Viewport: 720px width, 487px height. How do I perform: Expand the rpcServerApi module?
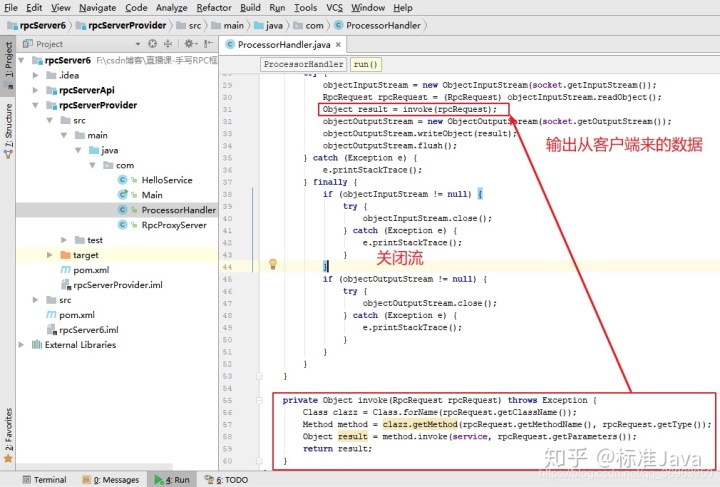[35, 90]
